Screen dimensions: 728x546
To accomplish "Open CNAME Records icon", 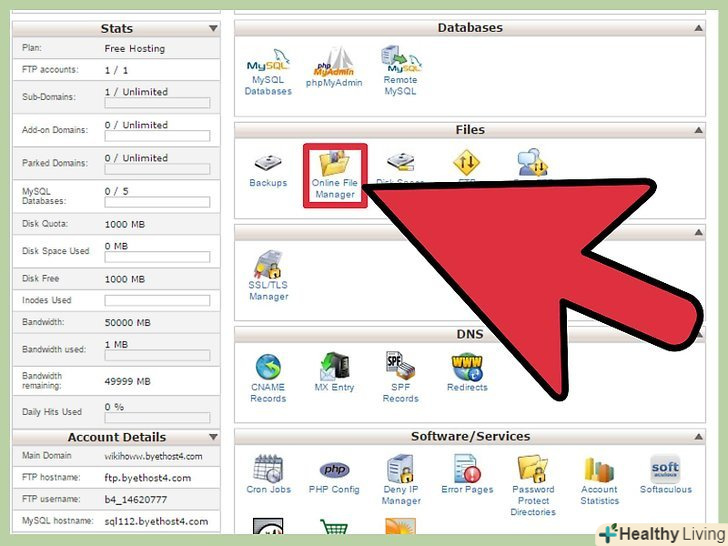I will pos(268,367).
